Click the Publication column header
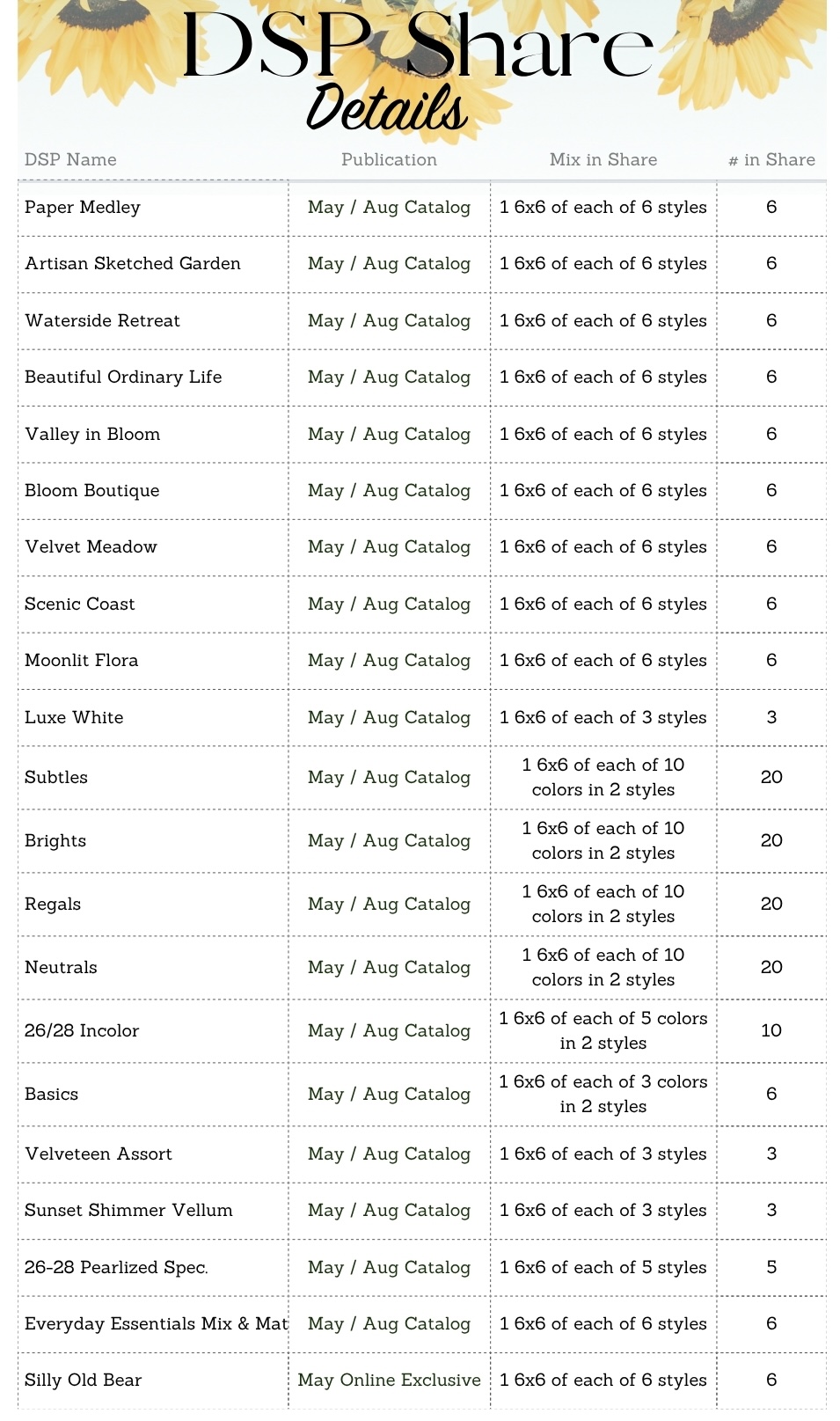Screen dimensions: 840x1421 click(389, 159)
